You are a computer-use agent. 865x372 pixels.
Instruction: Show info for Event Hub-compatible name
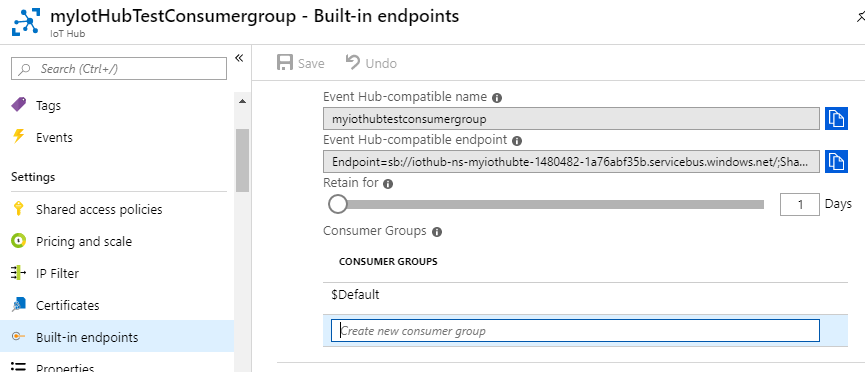pyautogui.click(x=496, y=98)
